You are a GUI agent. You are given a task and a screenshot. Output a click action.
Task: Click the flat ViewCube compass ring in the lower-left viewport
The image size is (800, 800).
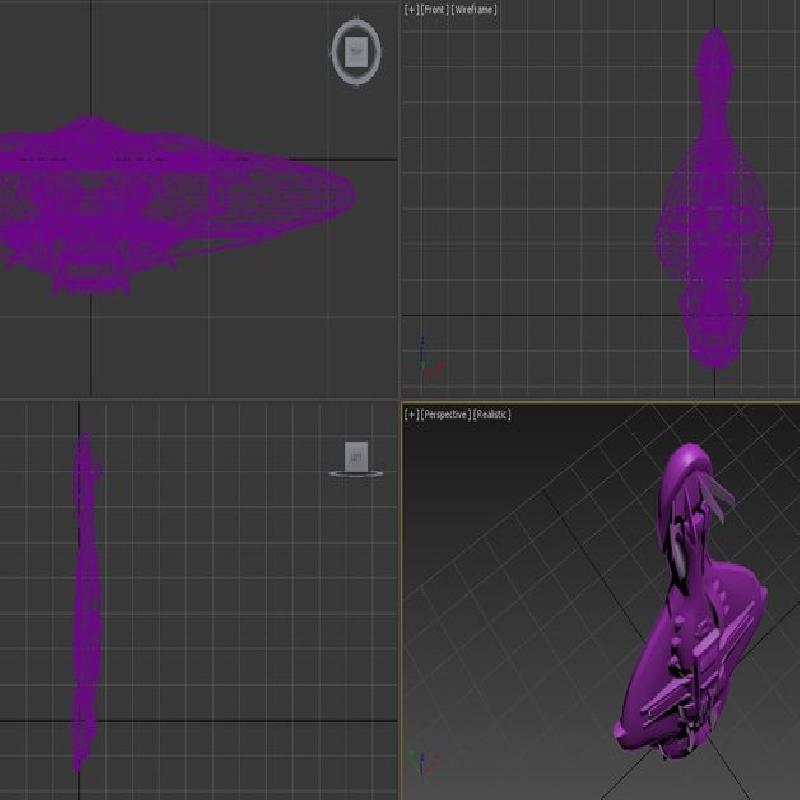coord(356,474)
